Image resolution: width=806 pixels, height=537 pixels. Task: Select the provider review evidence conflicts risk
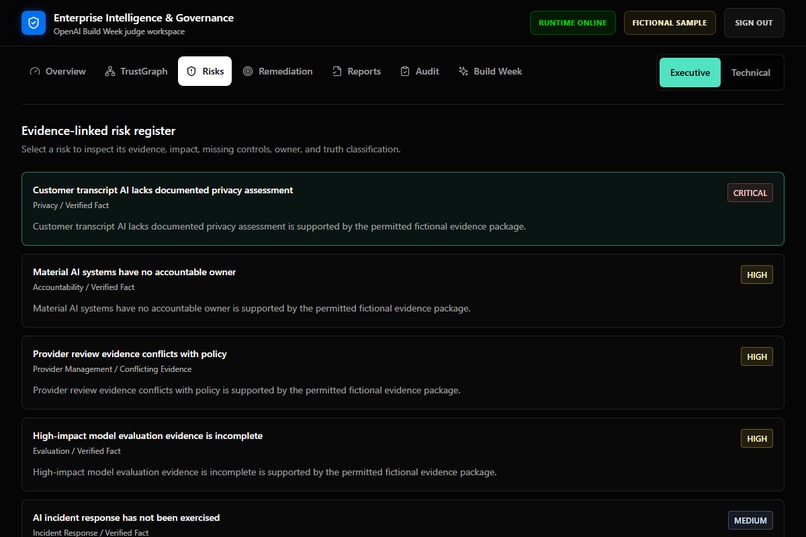403,373
